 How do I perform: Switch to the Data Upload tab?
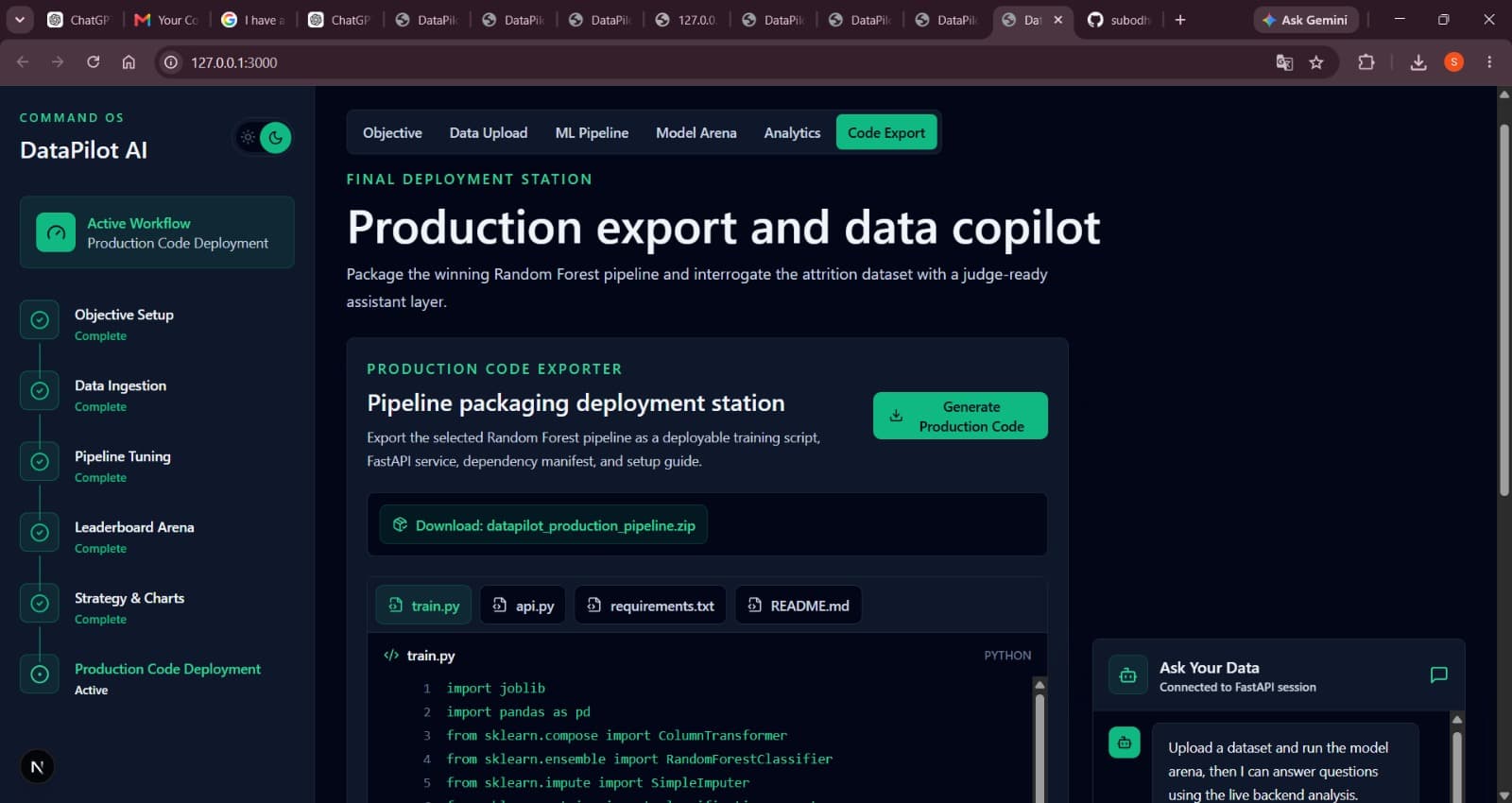pos(489,133)
